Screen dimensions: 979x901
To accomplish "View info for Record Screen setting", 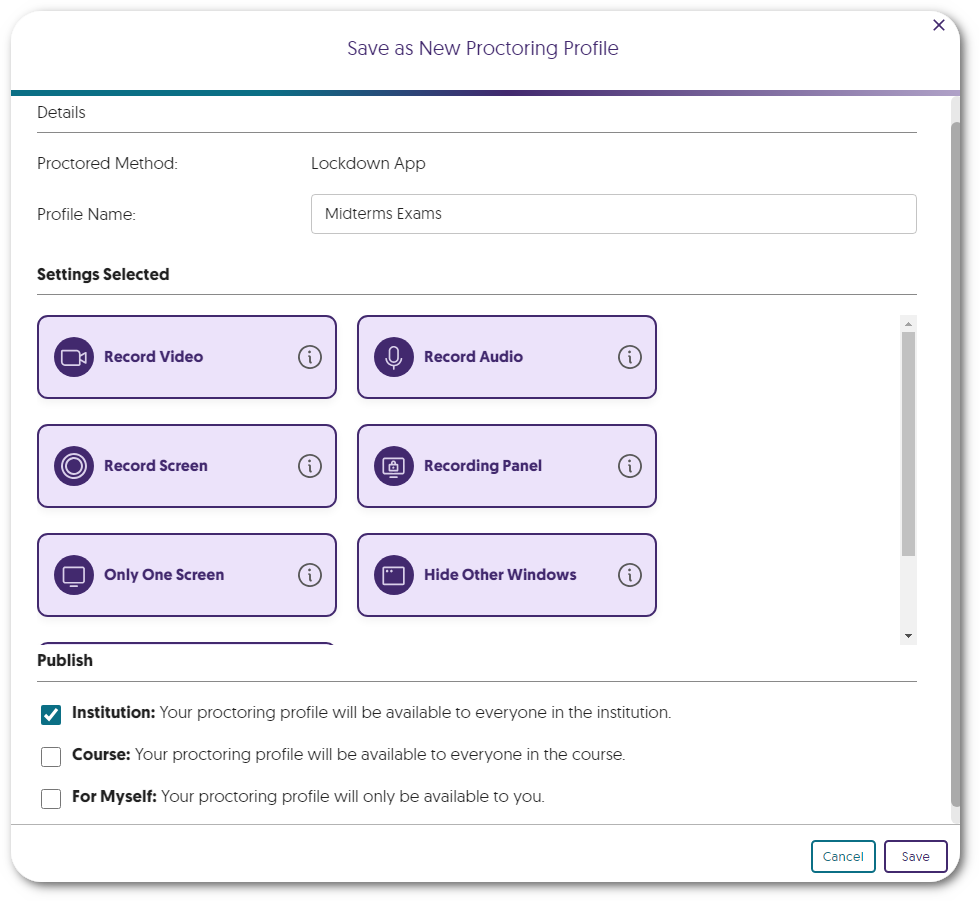I will point(310,466).
